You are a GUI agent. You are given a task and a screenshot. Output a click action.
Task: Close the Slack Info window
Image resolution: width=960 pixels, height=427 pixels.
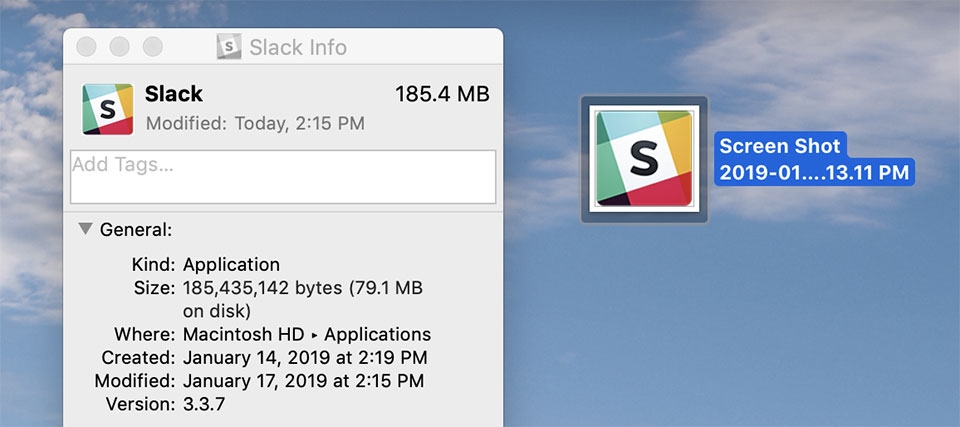(87, 47)
